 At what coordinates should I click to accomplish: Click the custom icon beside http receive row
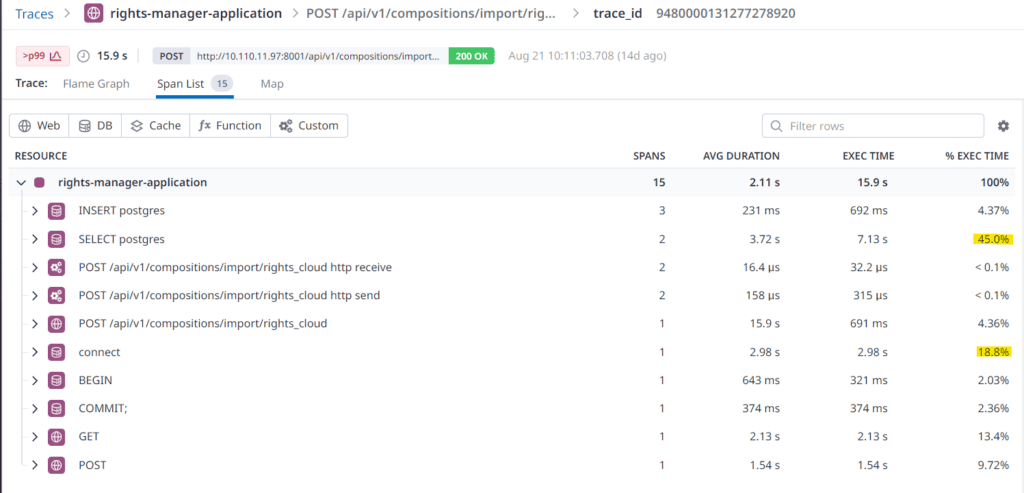[x=57, y=267]
